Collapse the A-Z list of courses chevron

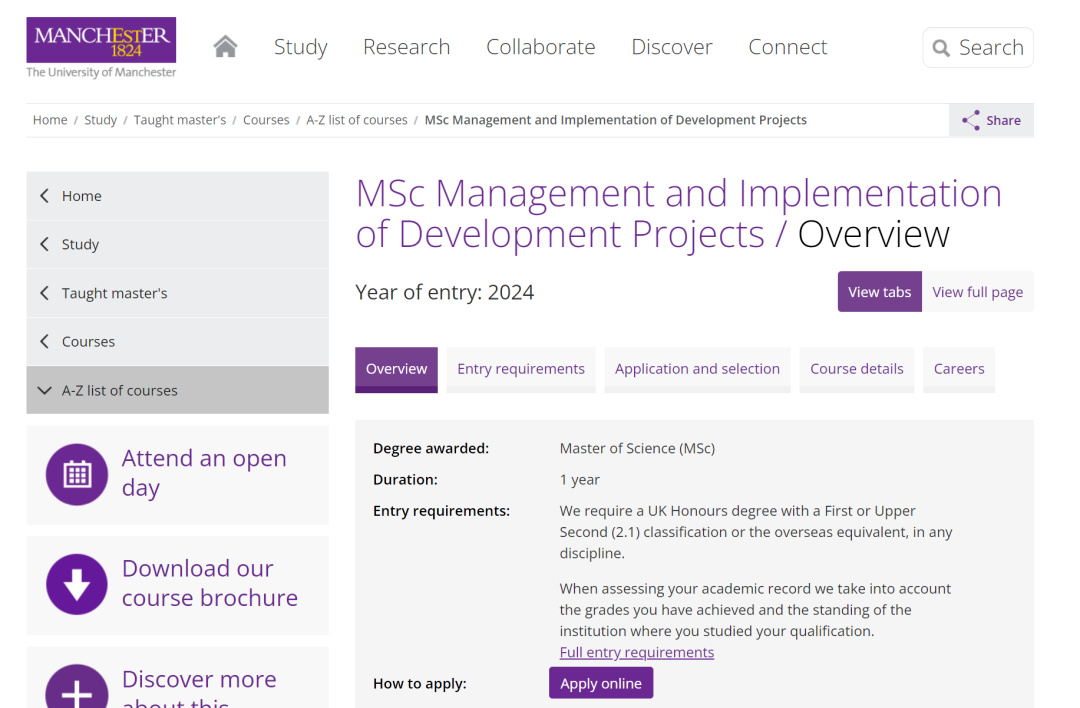(x=45, y=391)
